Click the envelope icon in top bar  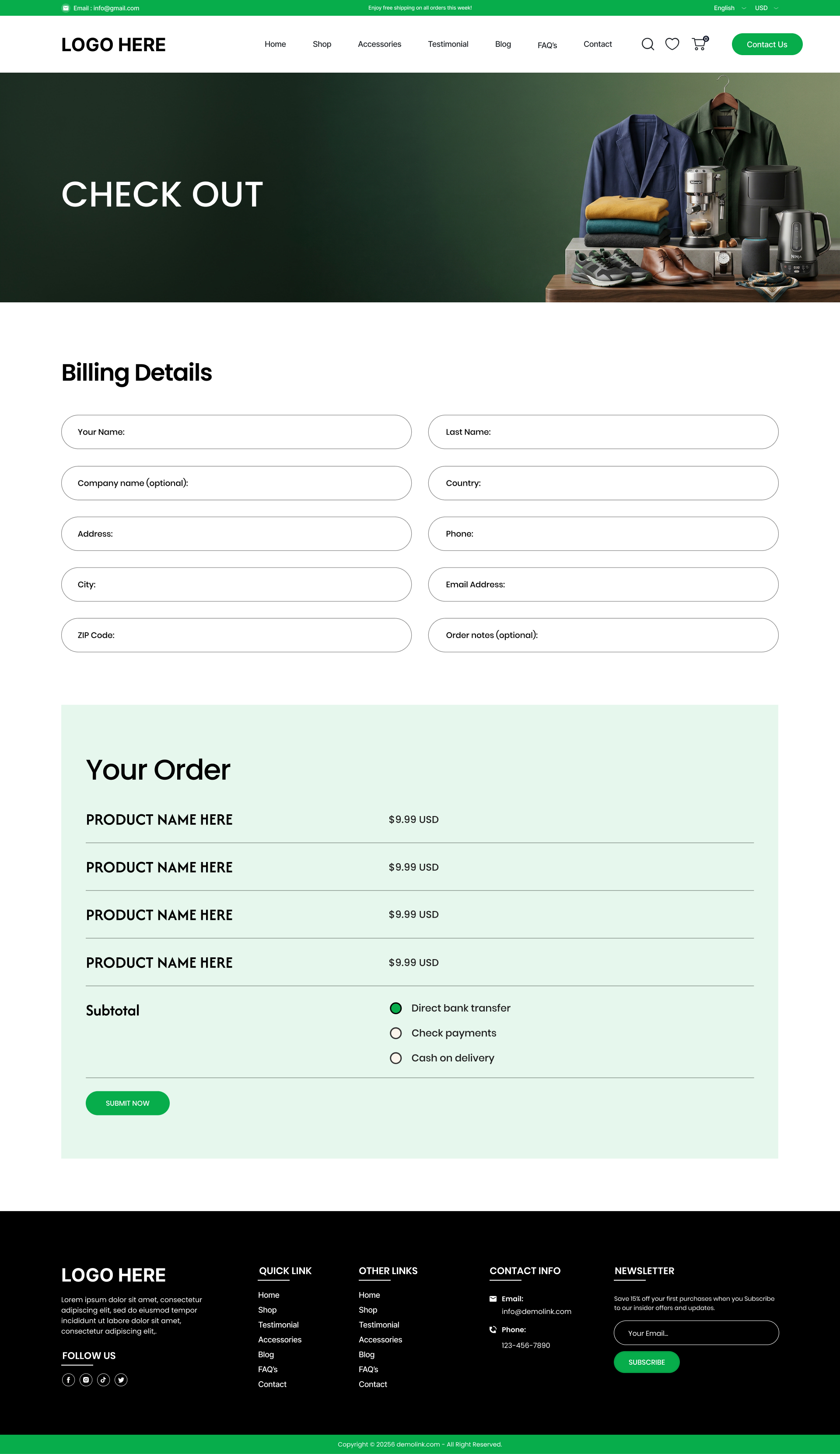tap(66, 8)
